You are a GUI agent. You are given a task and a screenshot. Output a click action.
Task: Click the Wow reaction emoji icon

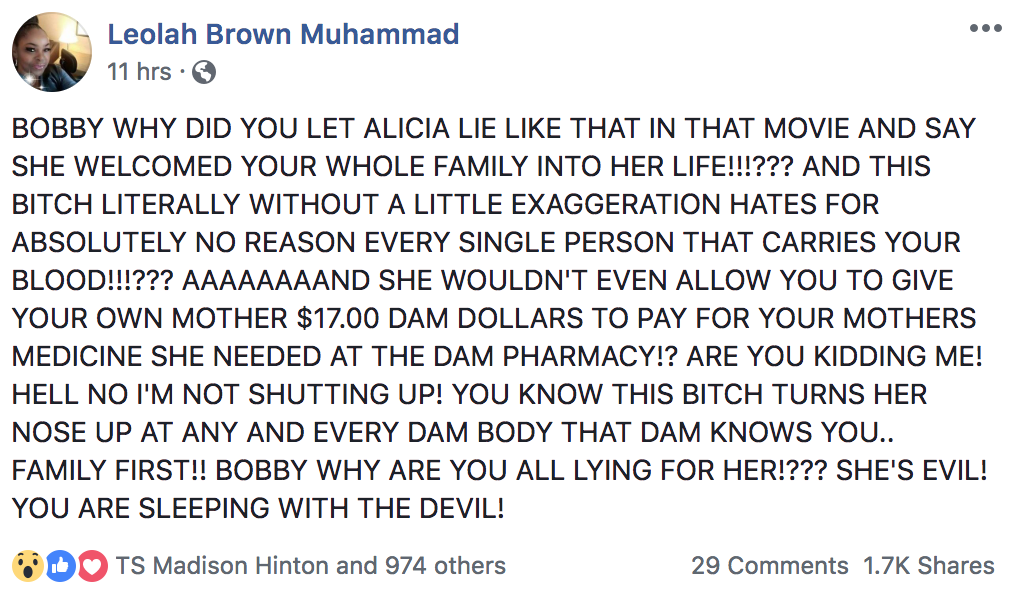(27, 566)
